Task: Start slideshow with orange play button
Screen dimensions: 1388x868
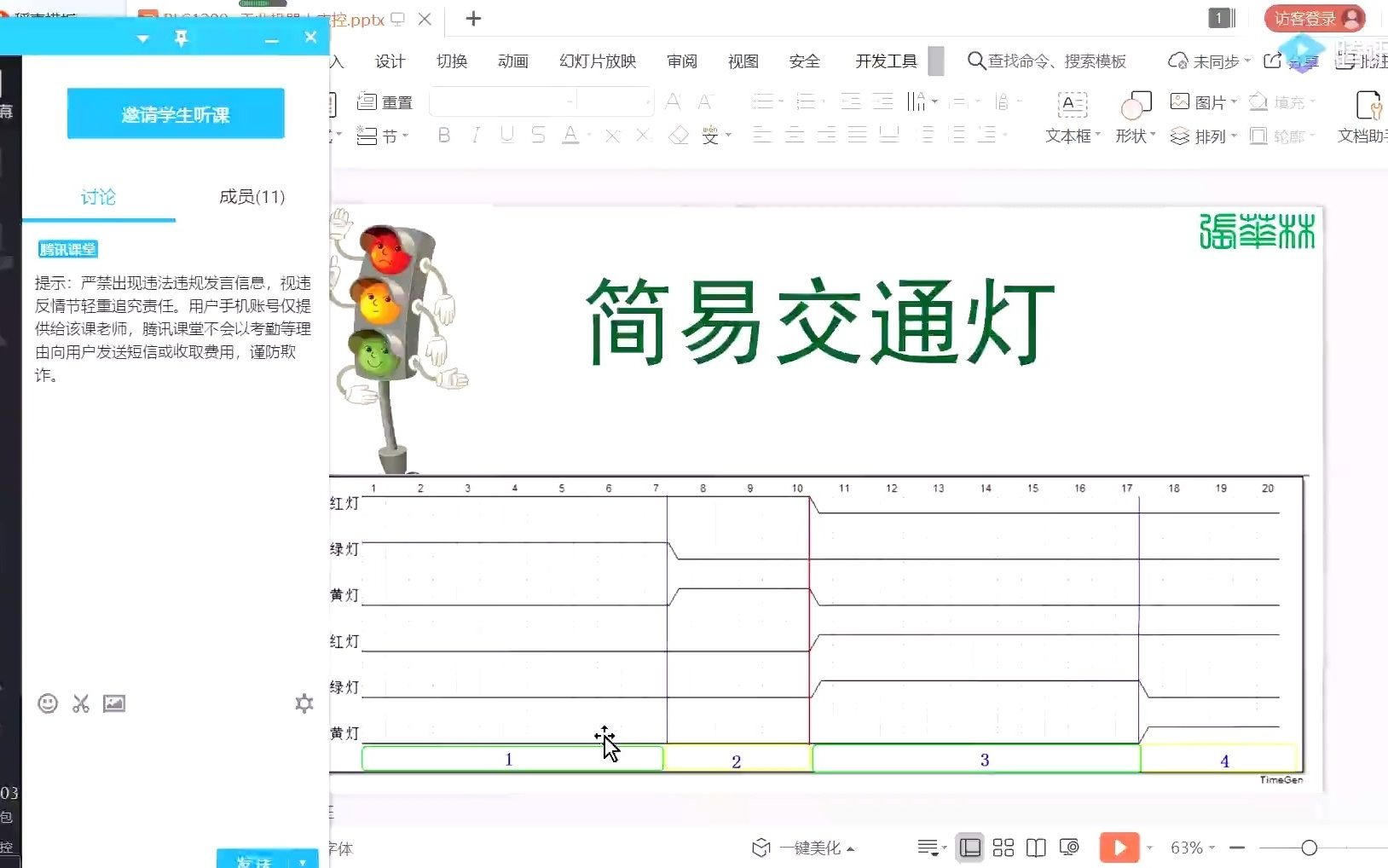Action: tap(1119, 848)
